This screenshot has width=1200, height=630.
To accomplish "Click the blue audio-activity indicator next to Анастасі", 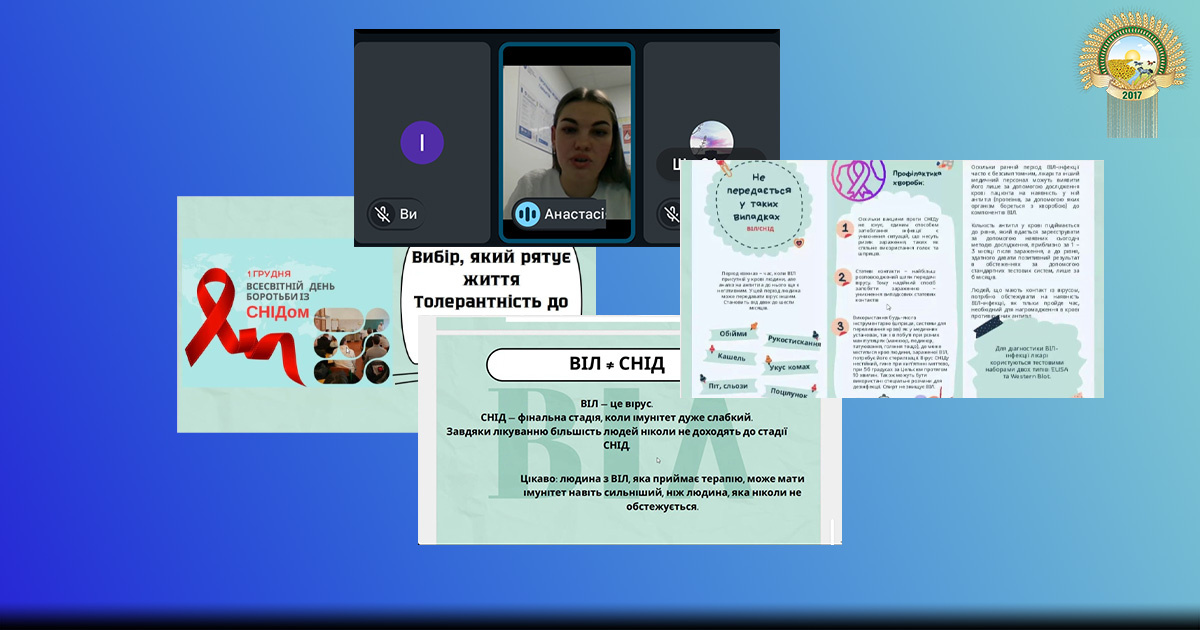I will coord(527,213).
